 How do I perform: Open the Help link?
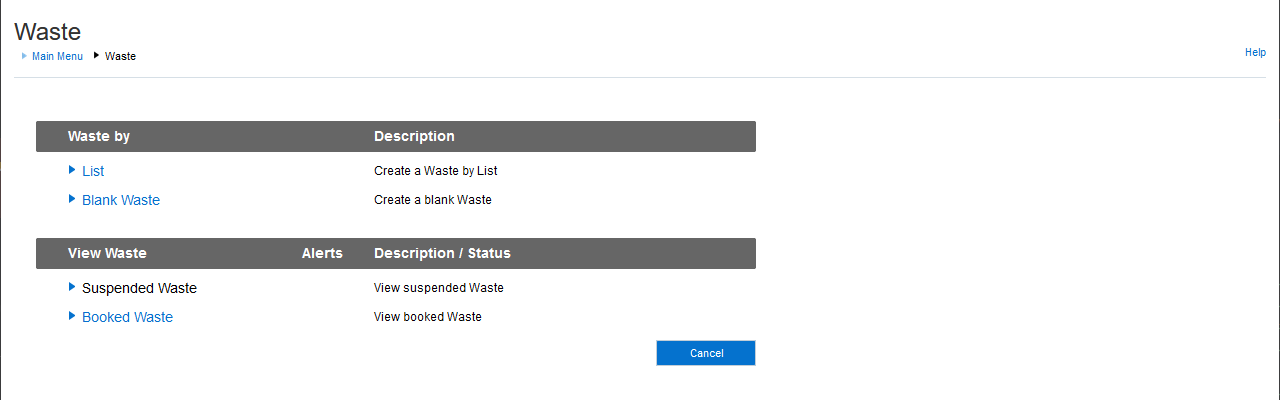coord(1255,53)
